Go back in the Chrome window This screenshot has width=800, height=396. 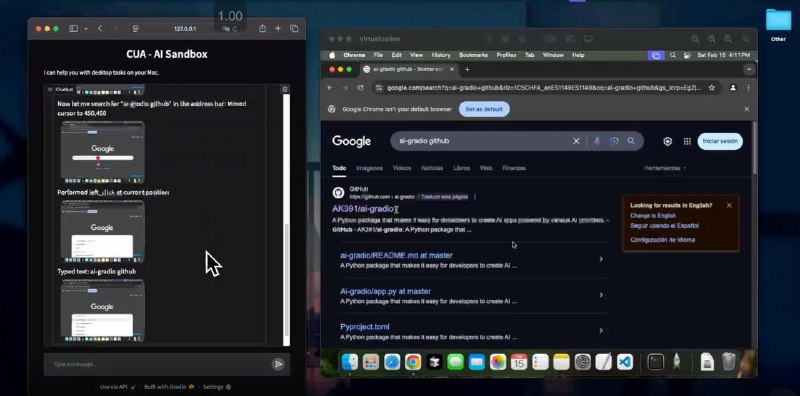[330, 88]
